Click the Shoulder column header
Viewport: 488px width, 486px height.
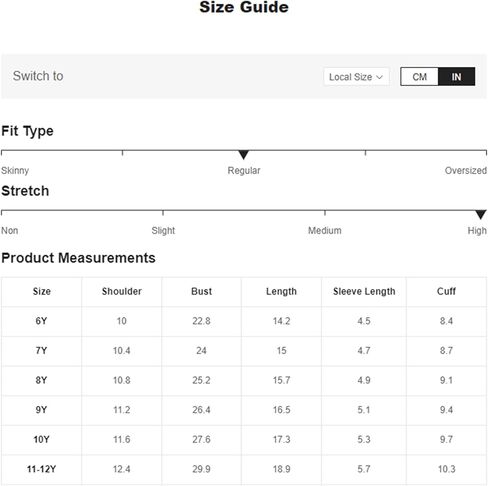click(122, 291)
